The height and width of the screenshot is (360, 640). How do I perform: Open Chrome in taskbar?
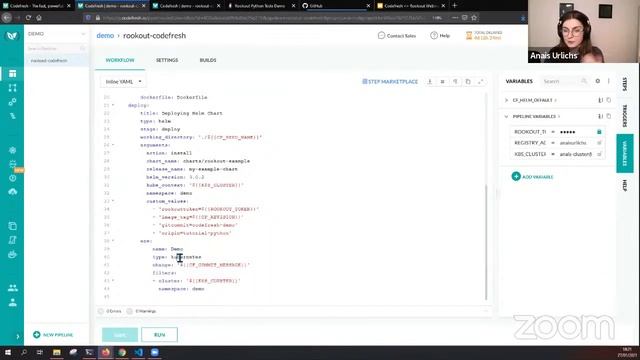[122, 352]
